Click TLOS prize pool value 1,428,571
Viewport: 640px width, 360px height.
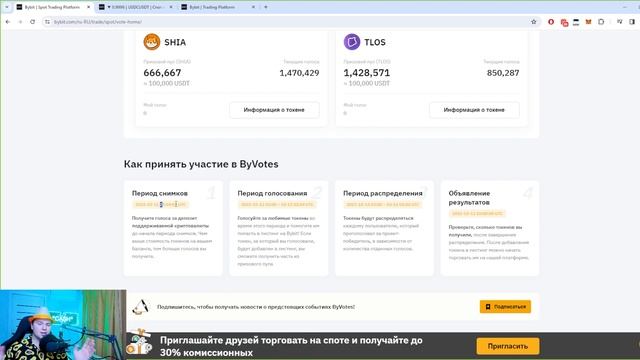point(367,73)
